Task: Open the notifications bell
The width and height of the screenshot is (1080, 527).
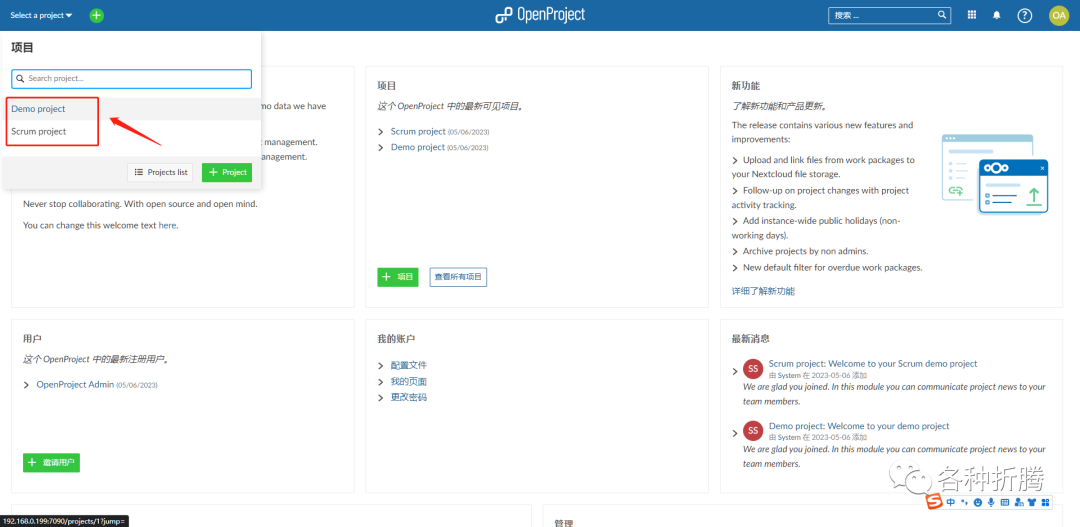Action: coord(997,15)
